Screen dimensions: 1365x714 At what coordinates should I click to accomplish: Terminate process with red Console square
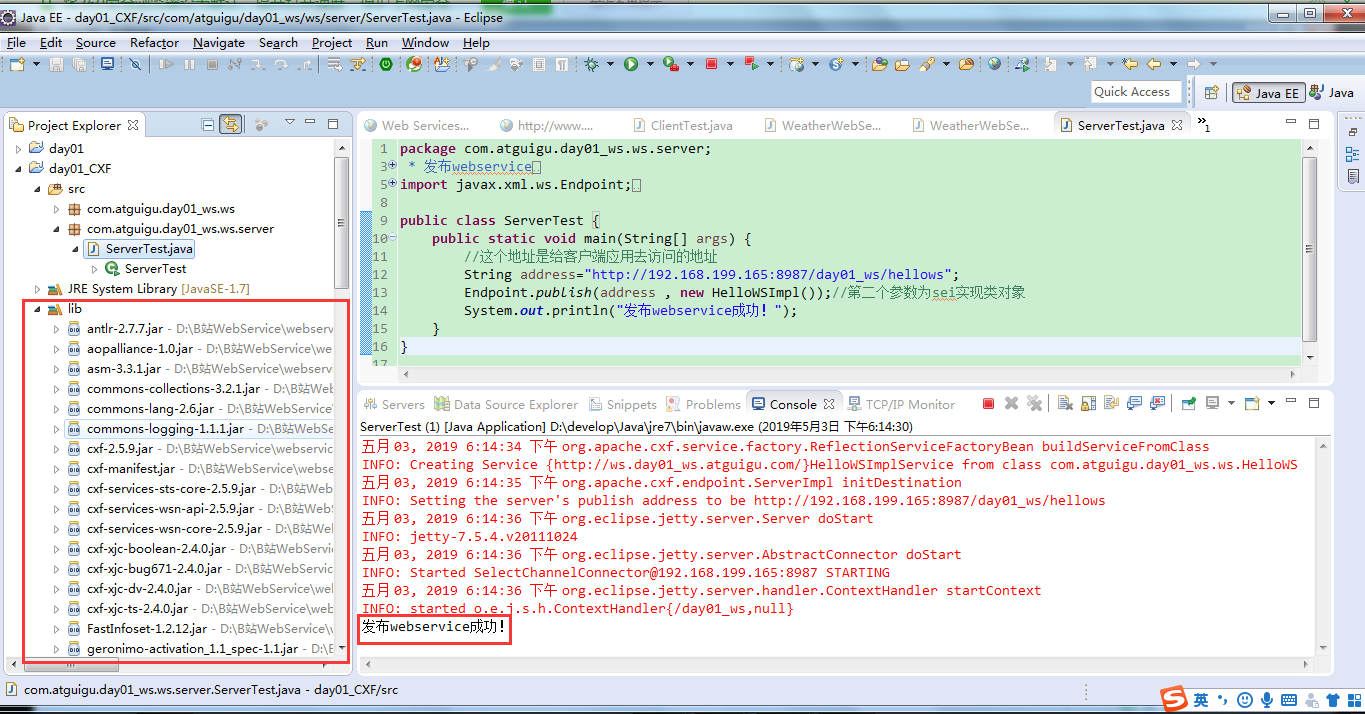[x=988, y=404]
